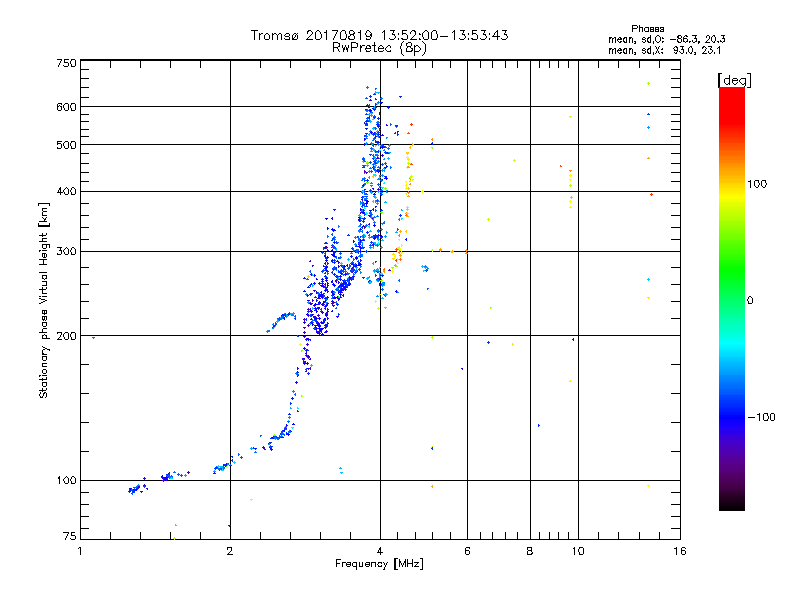Click the x-axis tick label '4'
This screenshot has height=600, width=800.
pos(380,551)
